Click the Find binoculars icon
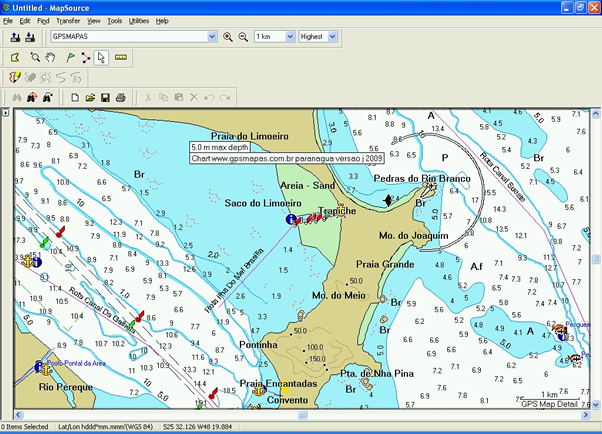Screen dimensions: 602x434 click(15, 97)
